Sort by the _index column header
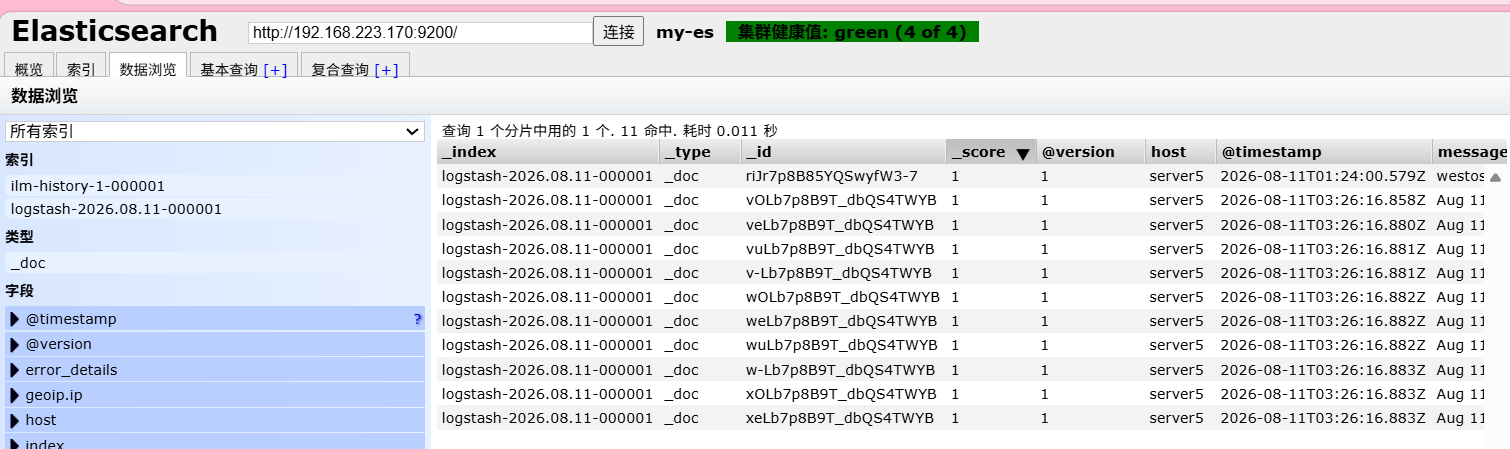 click(x=548, y=152)
